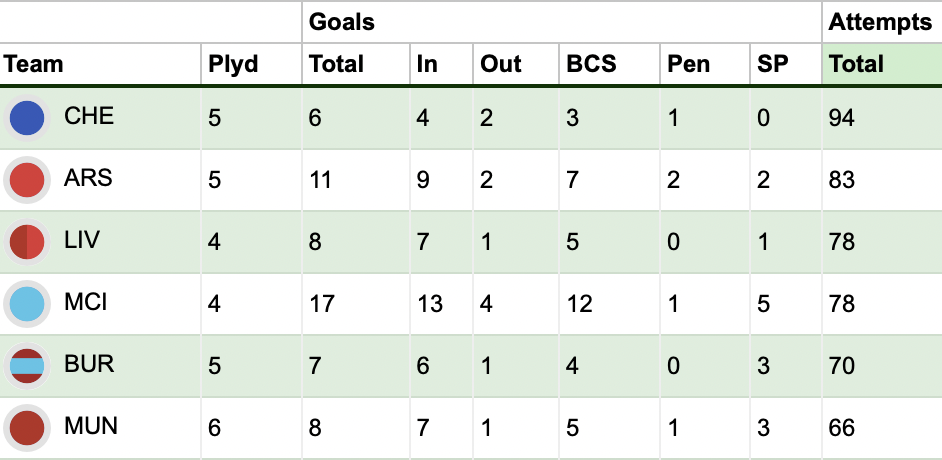Viewport: 942px width, 460px height.
Task: Select Manchester City's goals total cell 17
Action: coord(322,303)
